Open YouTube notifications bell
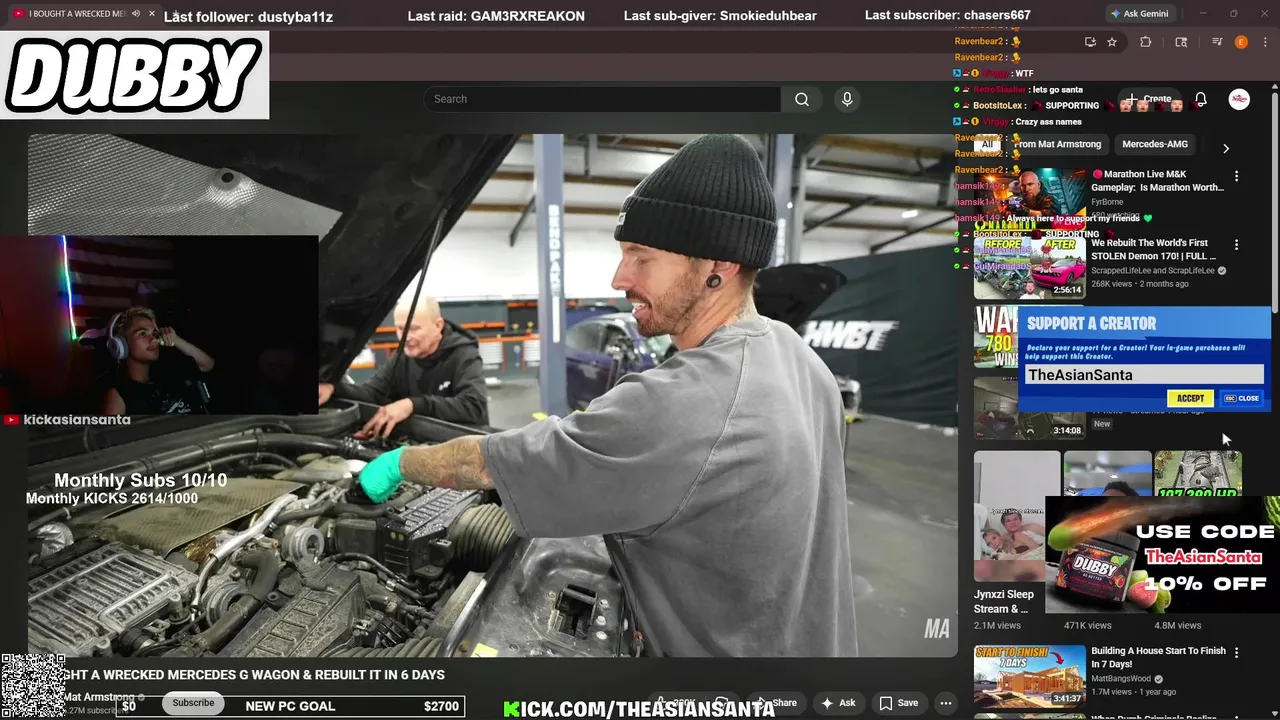Viewport: 1280px width, 720px height. pyautogui.click(x=1201, y=99)
